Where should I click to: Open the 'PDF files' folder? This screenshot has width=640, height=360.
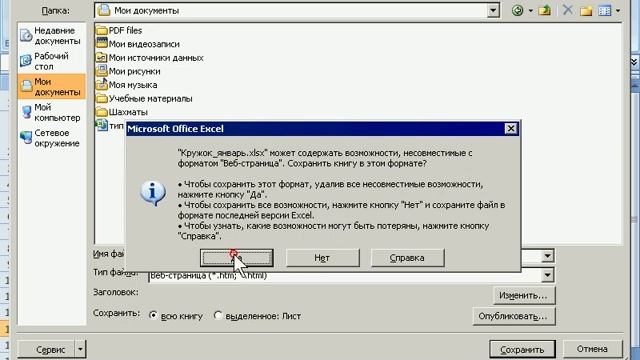119,30
